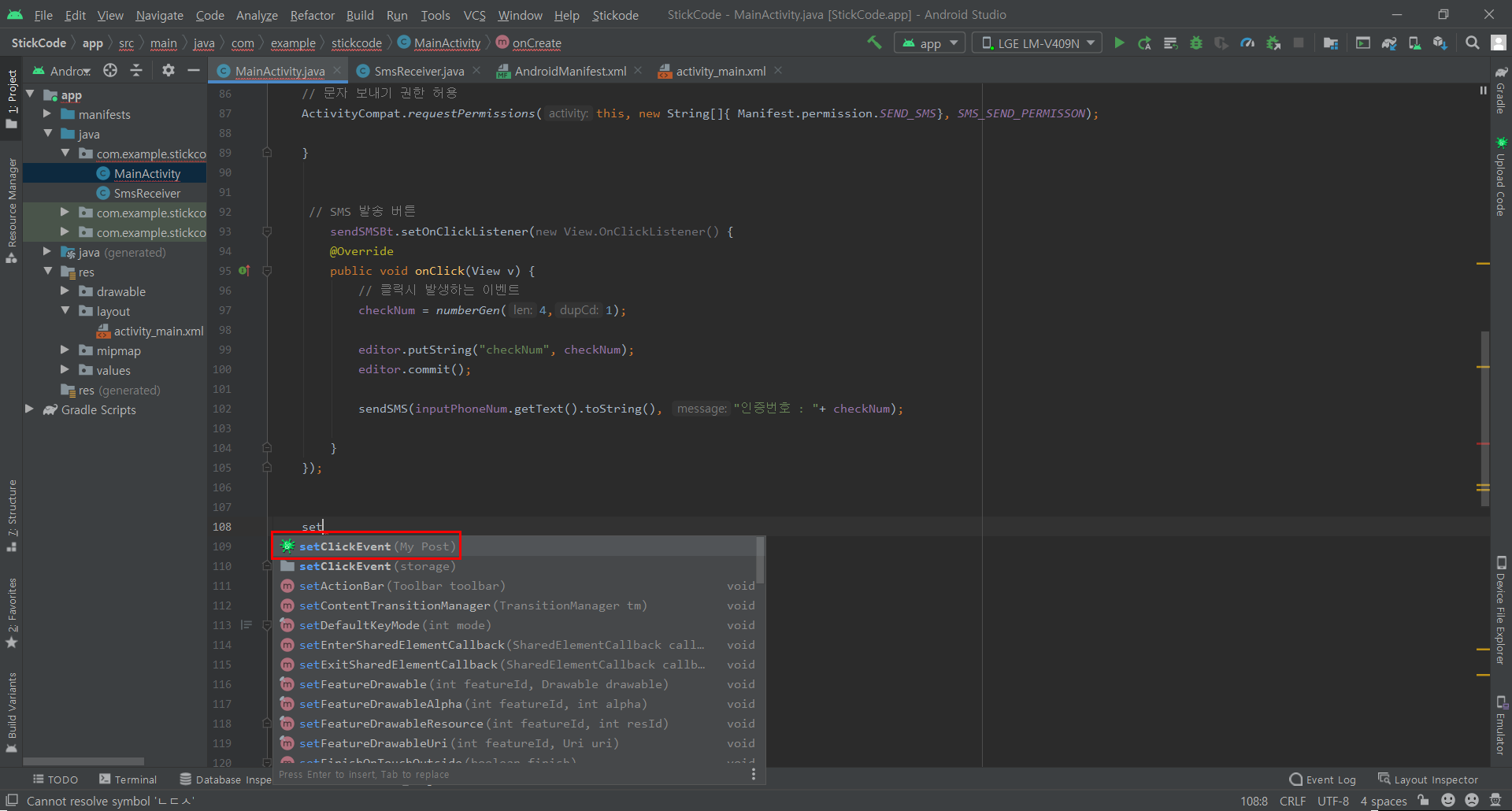Open the Layout Inspector
The image size is (1512, 811).
(x=1428, y=780)
